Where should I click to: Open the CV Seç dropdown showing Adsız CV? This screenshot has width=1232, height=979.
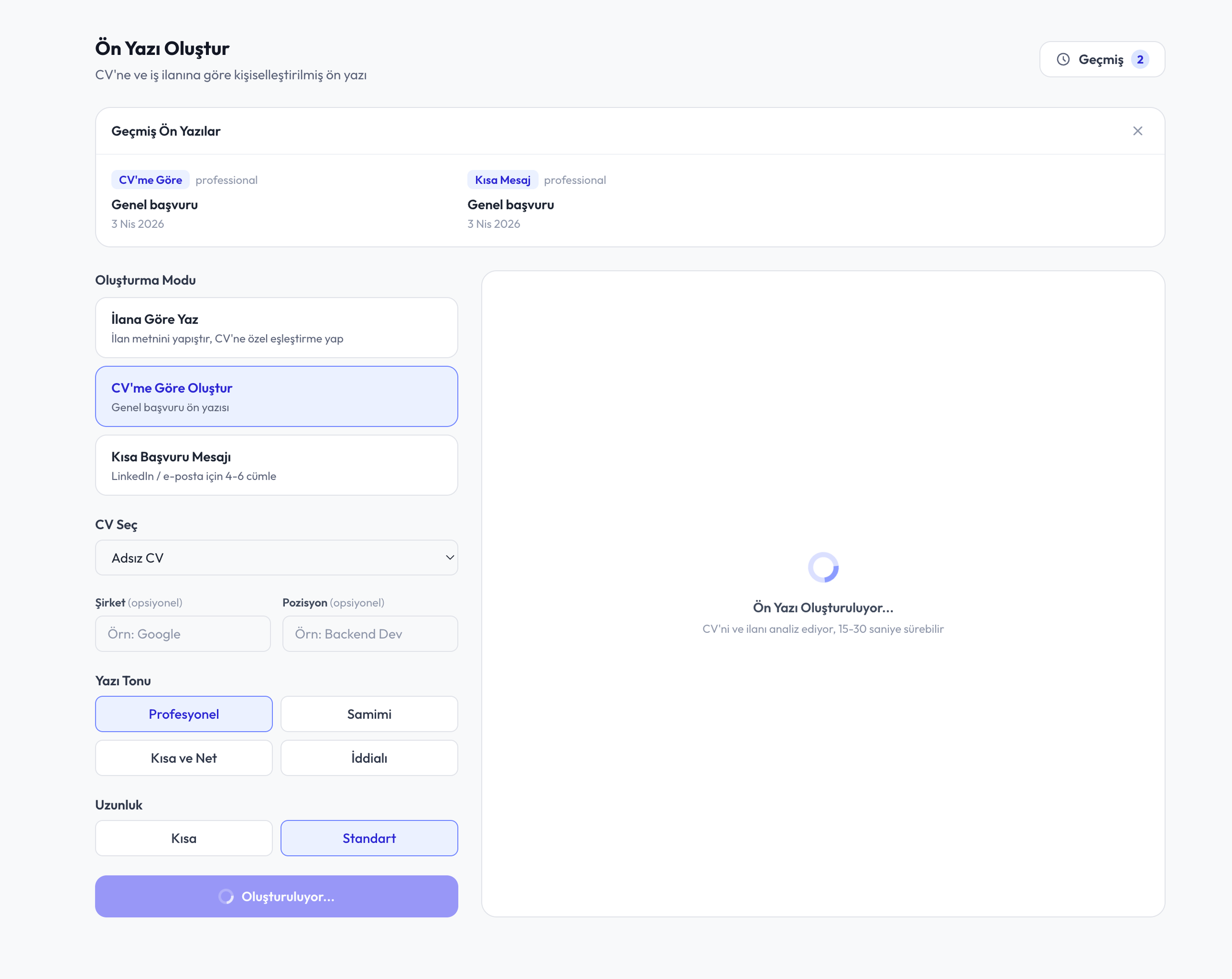coord(277,557)
